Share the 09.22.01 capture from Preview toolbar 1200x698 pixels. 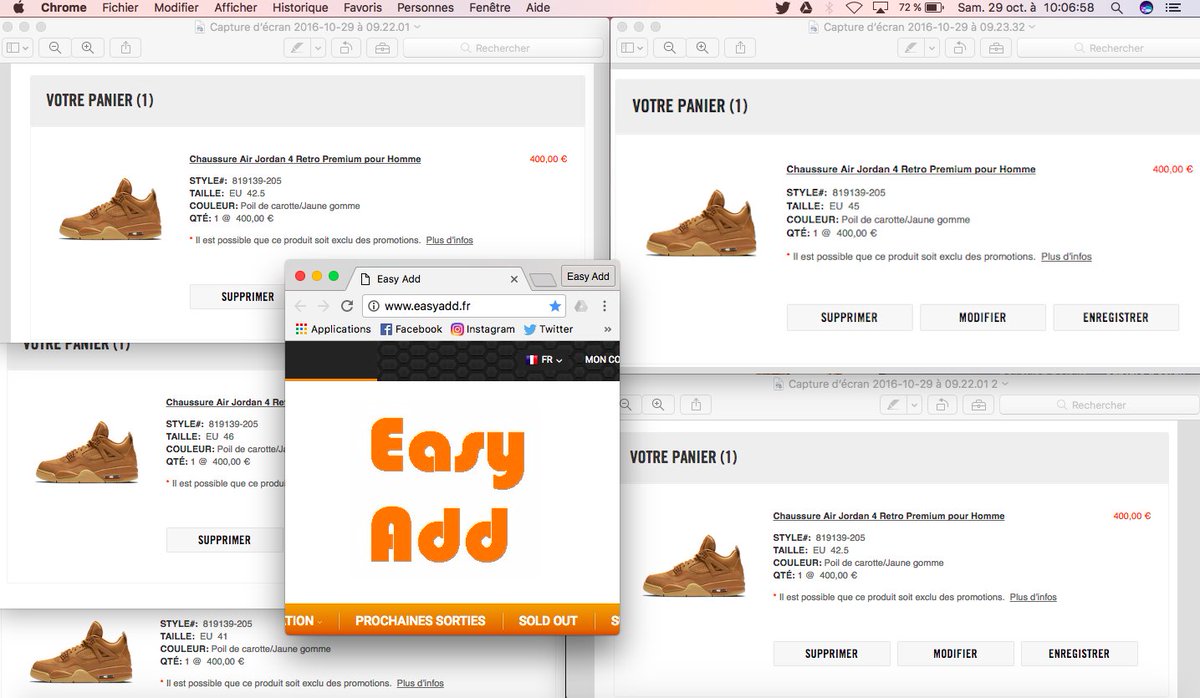click(x=126, y=47)
